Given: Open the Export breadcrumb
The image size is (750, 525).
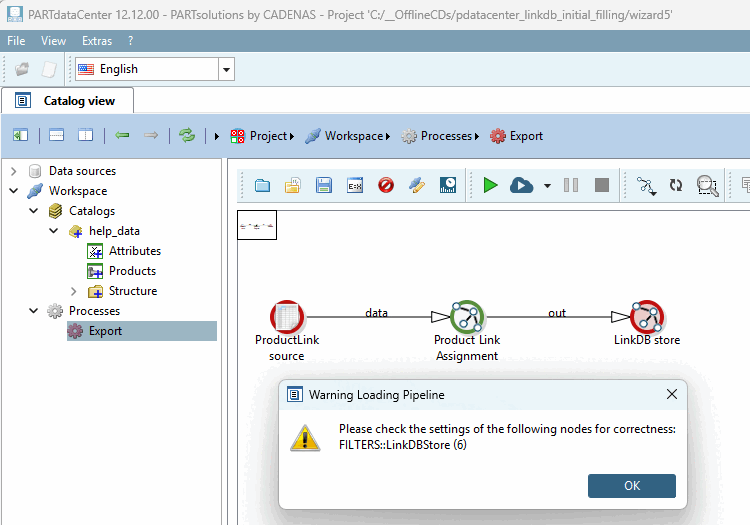Looking at the screenshot, I should (516, 136).
